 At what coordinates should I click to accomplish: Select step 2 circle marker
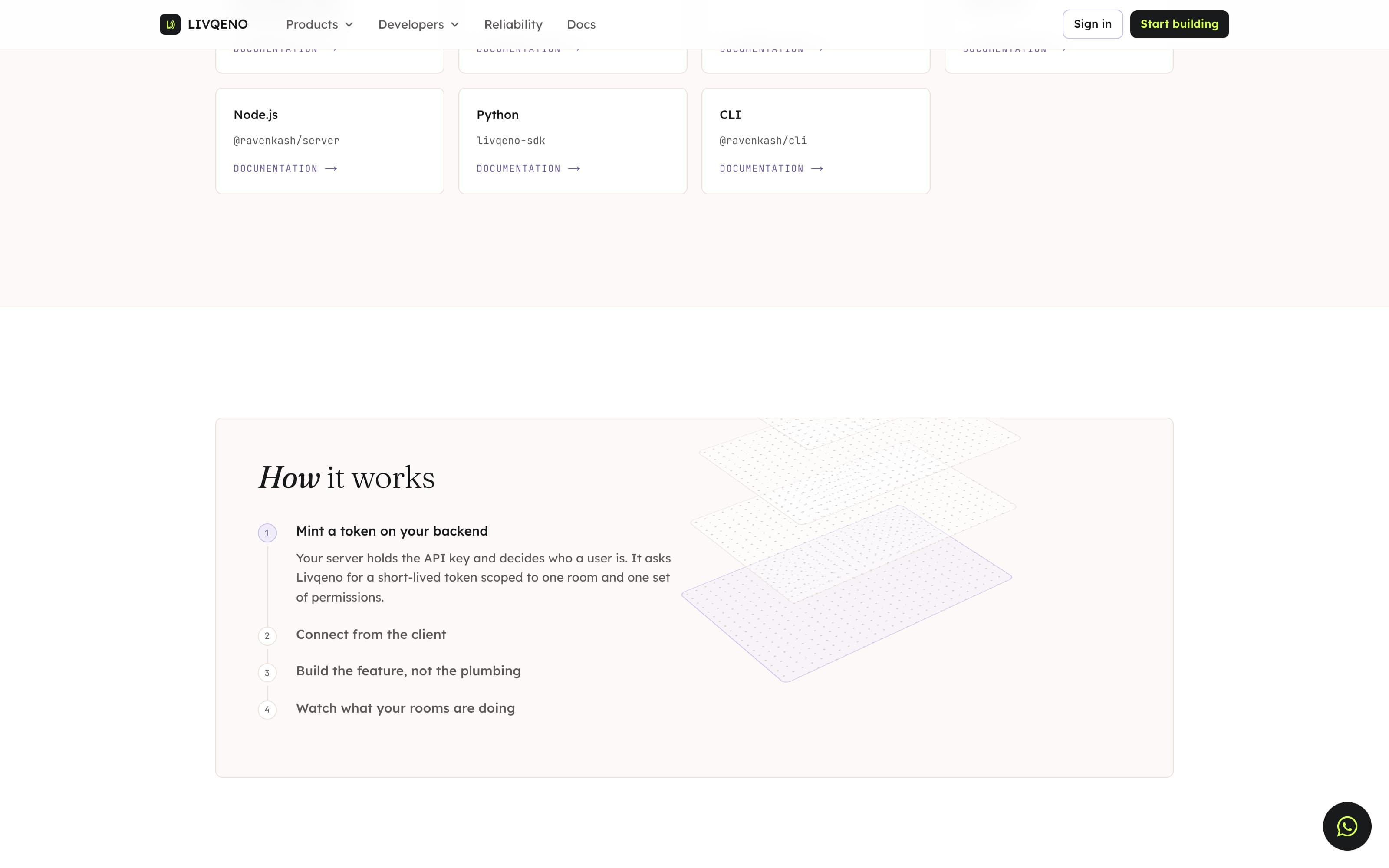267,636
